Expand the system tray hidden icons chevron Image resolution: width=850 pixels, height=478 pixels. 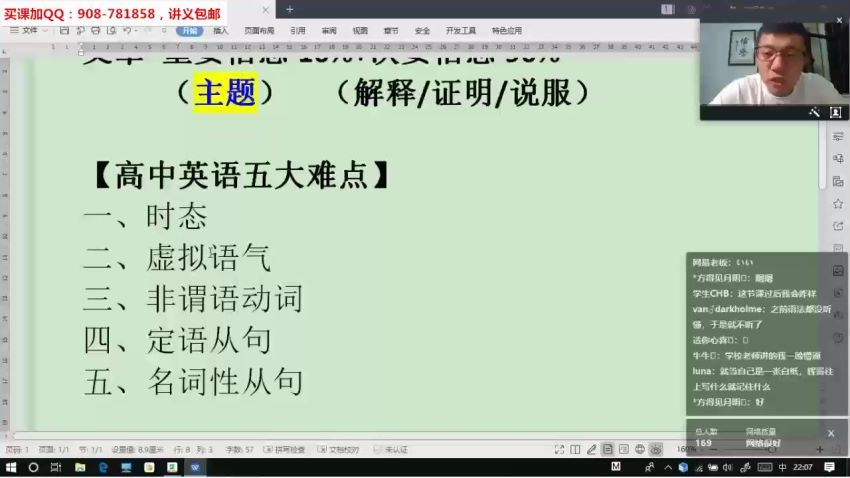[x=667, y=467]
